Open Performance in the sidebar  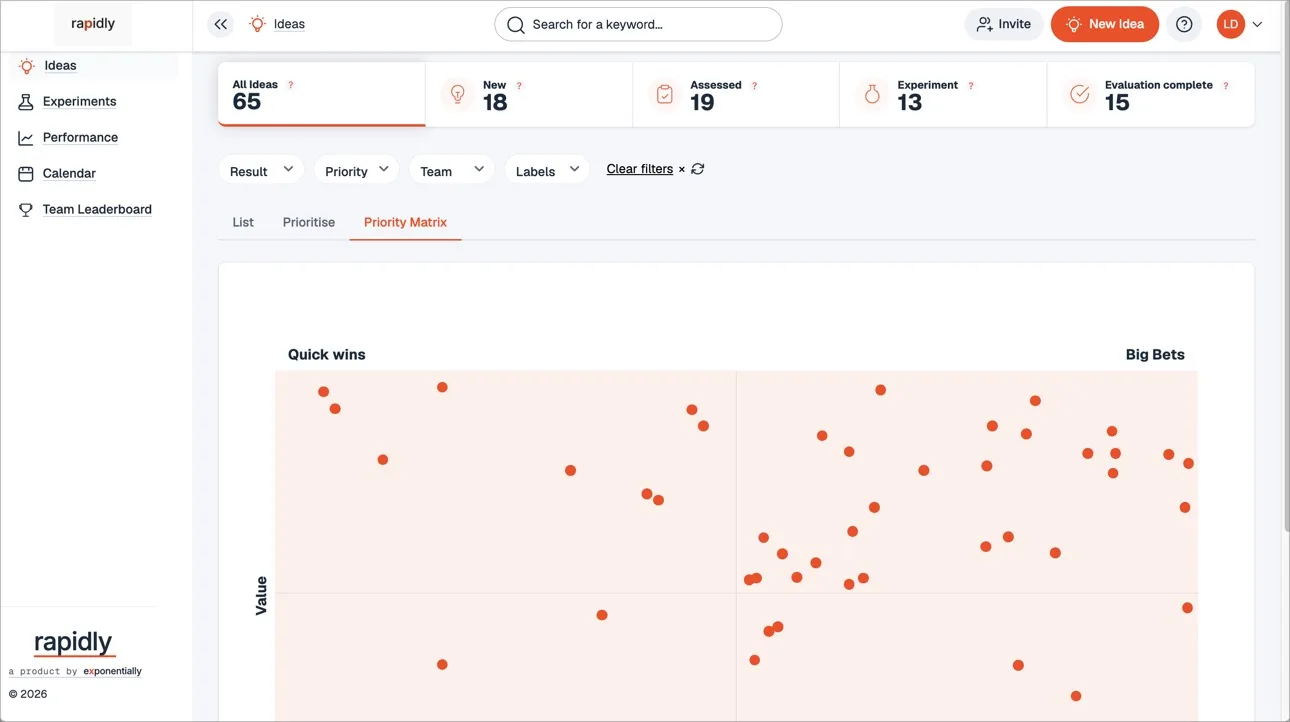[80, 138]
